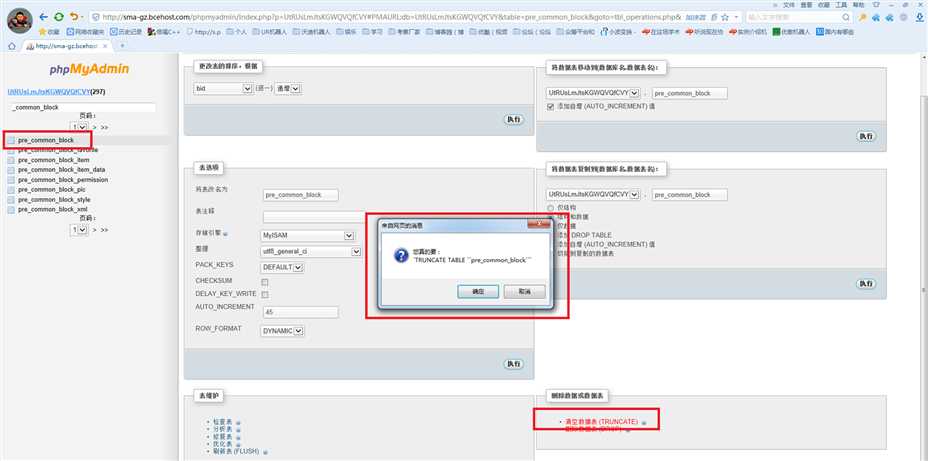Viewport: 928px width, 461px height.
Task: Click the _common_block table filter field
Action: tap(83, 108)
